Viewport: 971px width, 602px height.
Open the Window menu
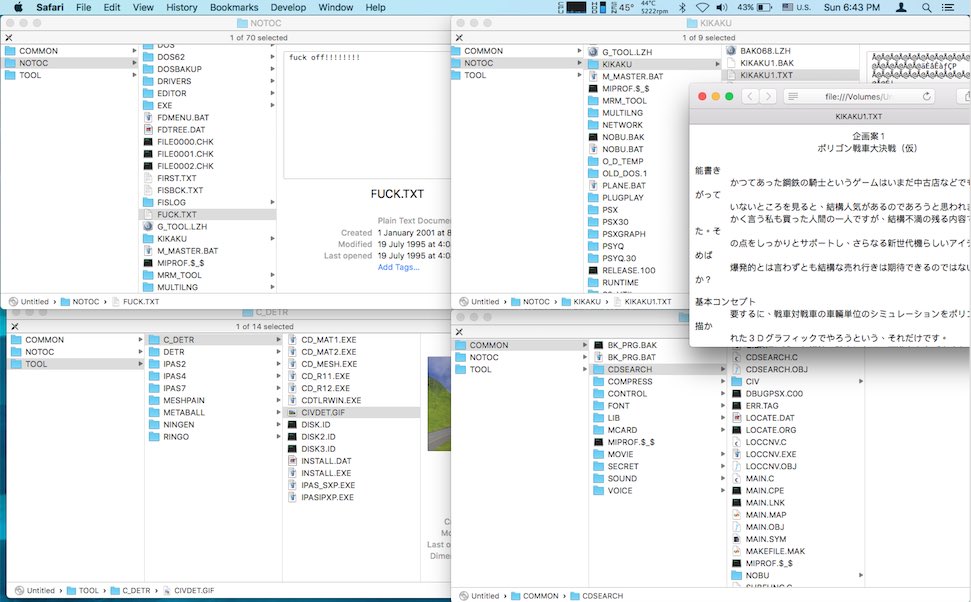coord(336,7)
